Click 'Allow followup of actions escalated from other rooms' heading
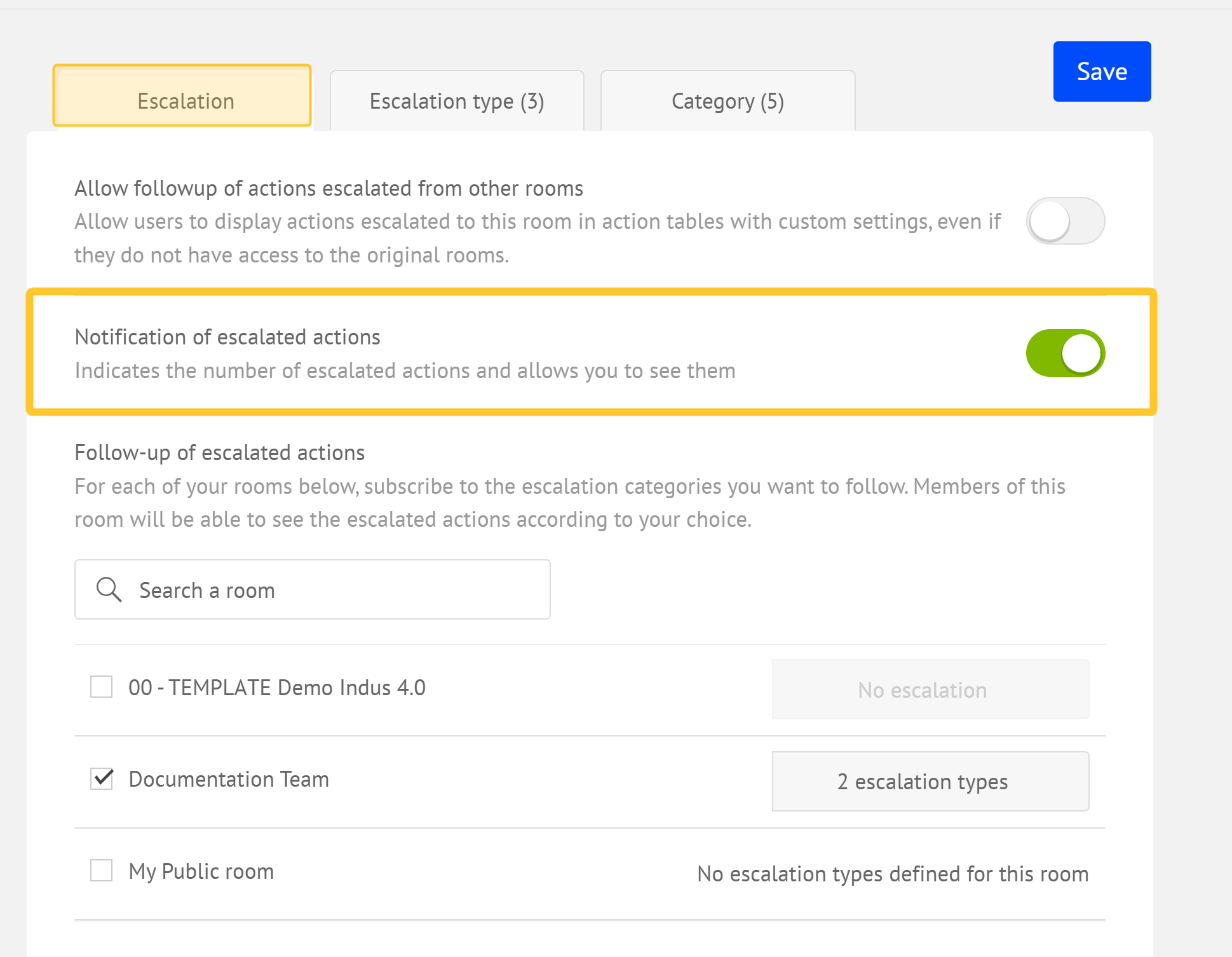 coord(329,189)
